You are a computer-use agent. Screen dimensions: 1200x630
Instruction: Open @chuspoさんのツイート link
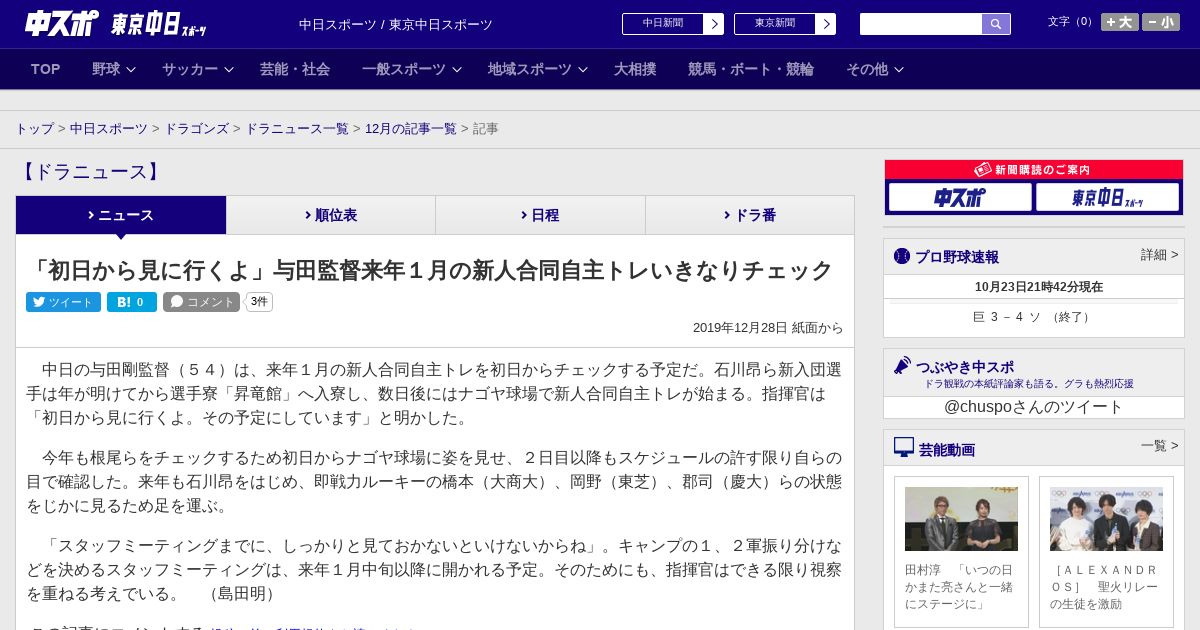pyautogui.click(x=1033, y=407)
